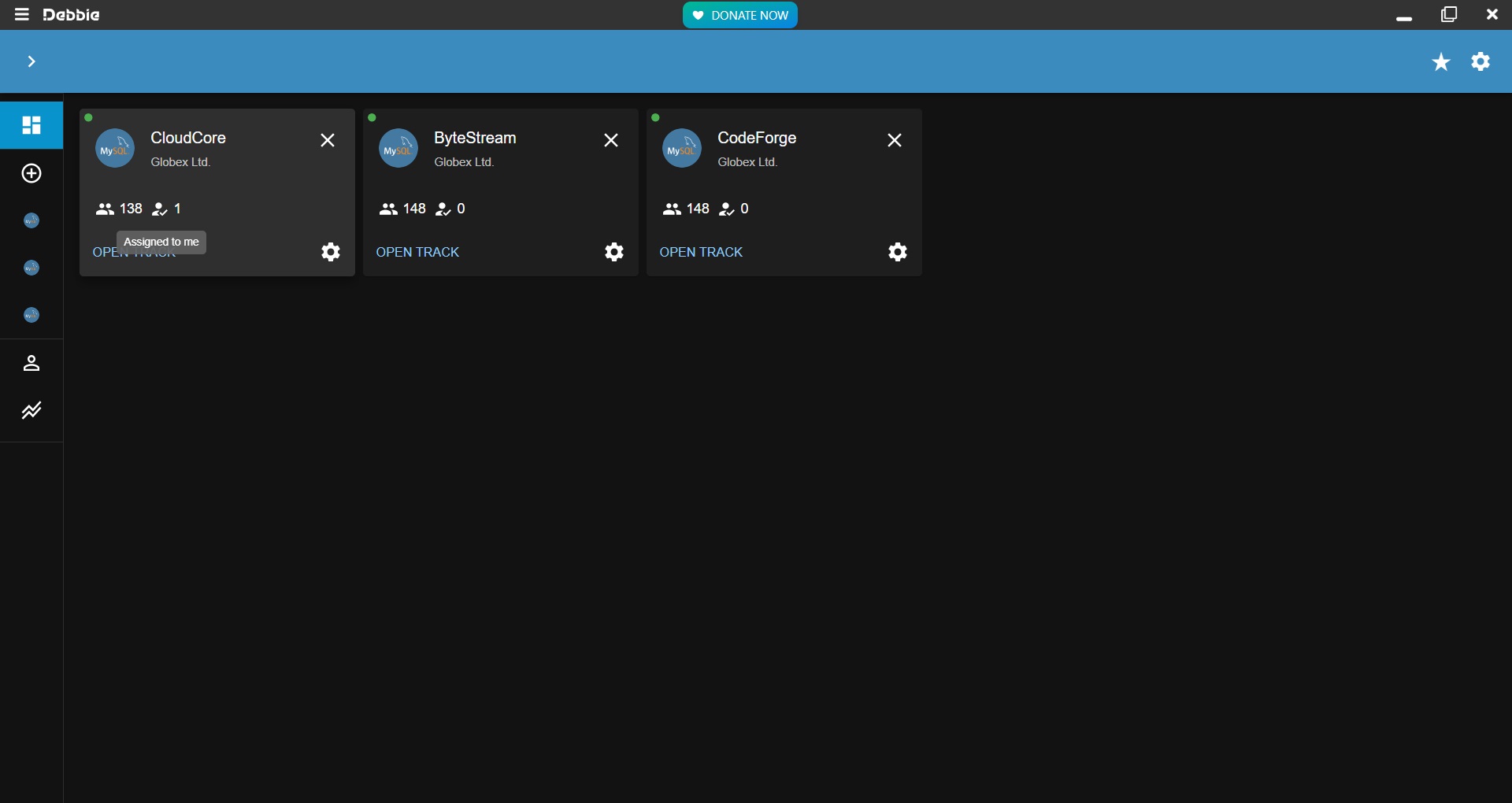
Task: Remove the CloudCore card
Action: point(328,140)
